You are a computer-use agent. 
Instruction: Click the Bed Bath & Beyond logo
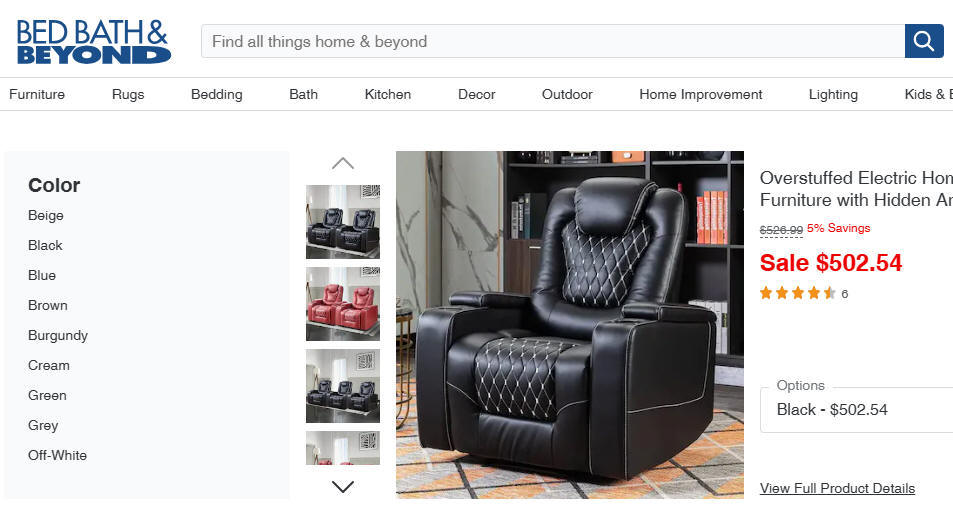[x=94, y=41]
